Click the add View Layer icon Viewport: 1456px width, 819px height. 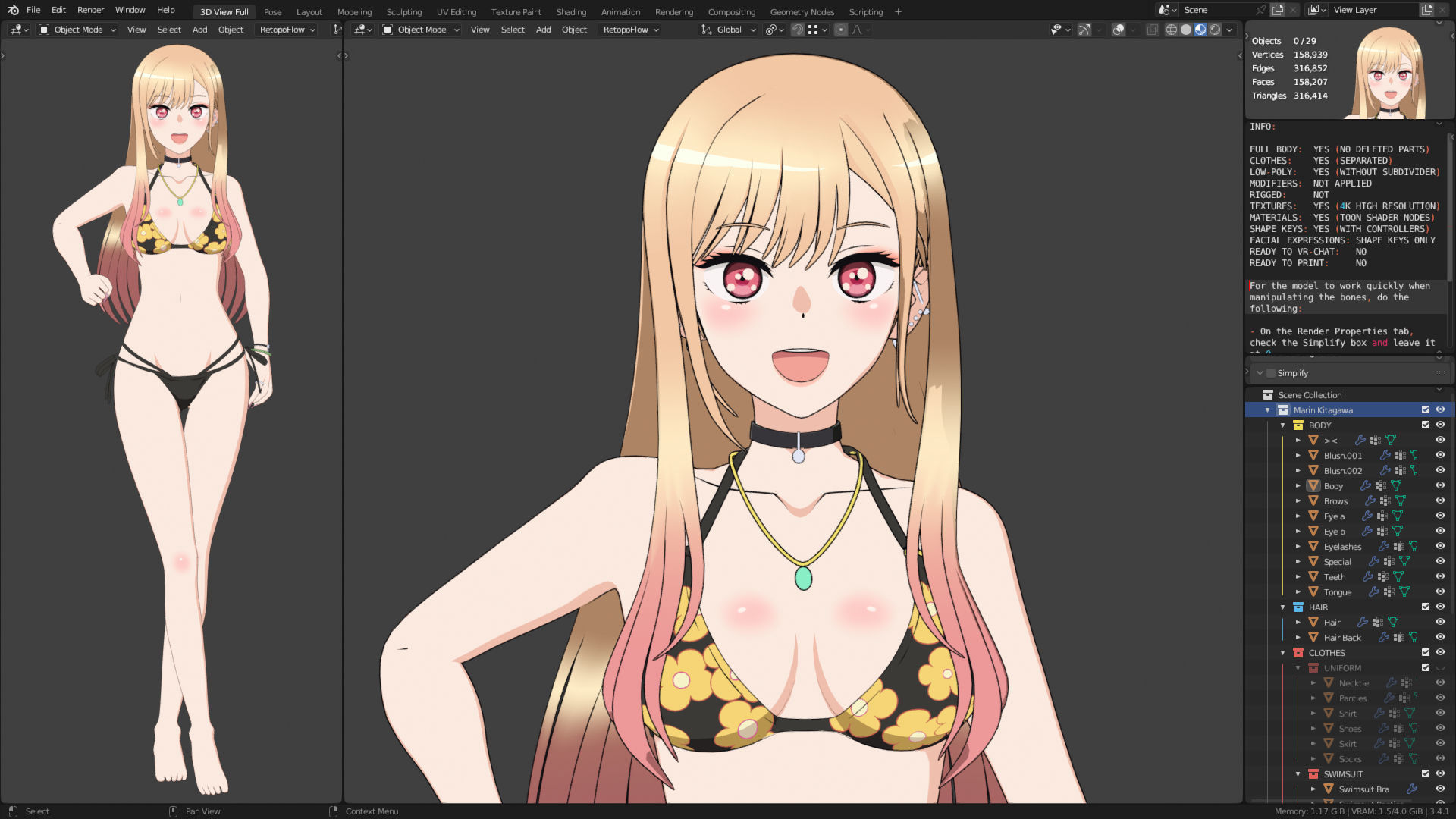pyautogui.click(x=1427, y=10)
